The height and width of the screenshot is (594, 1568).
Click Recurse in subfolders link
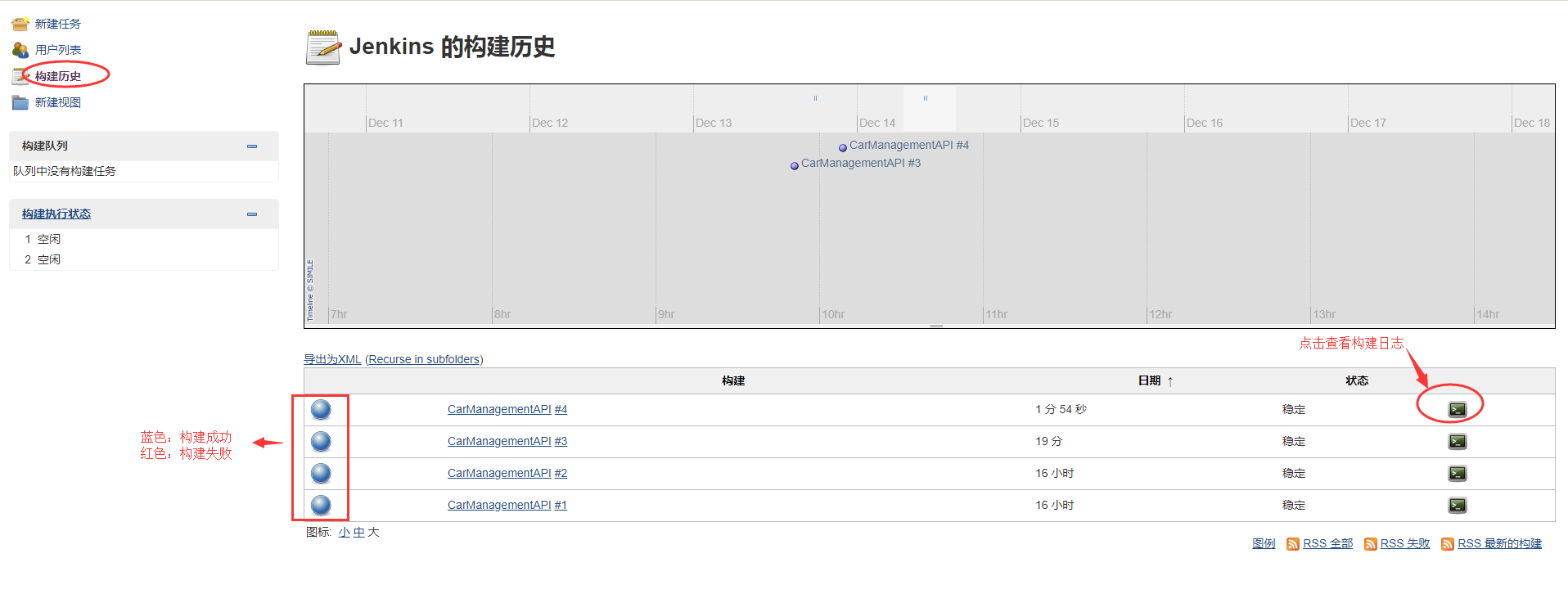(424, 359)
